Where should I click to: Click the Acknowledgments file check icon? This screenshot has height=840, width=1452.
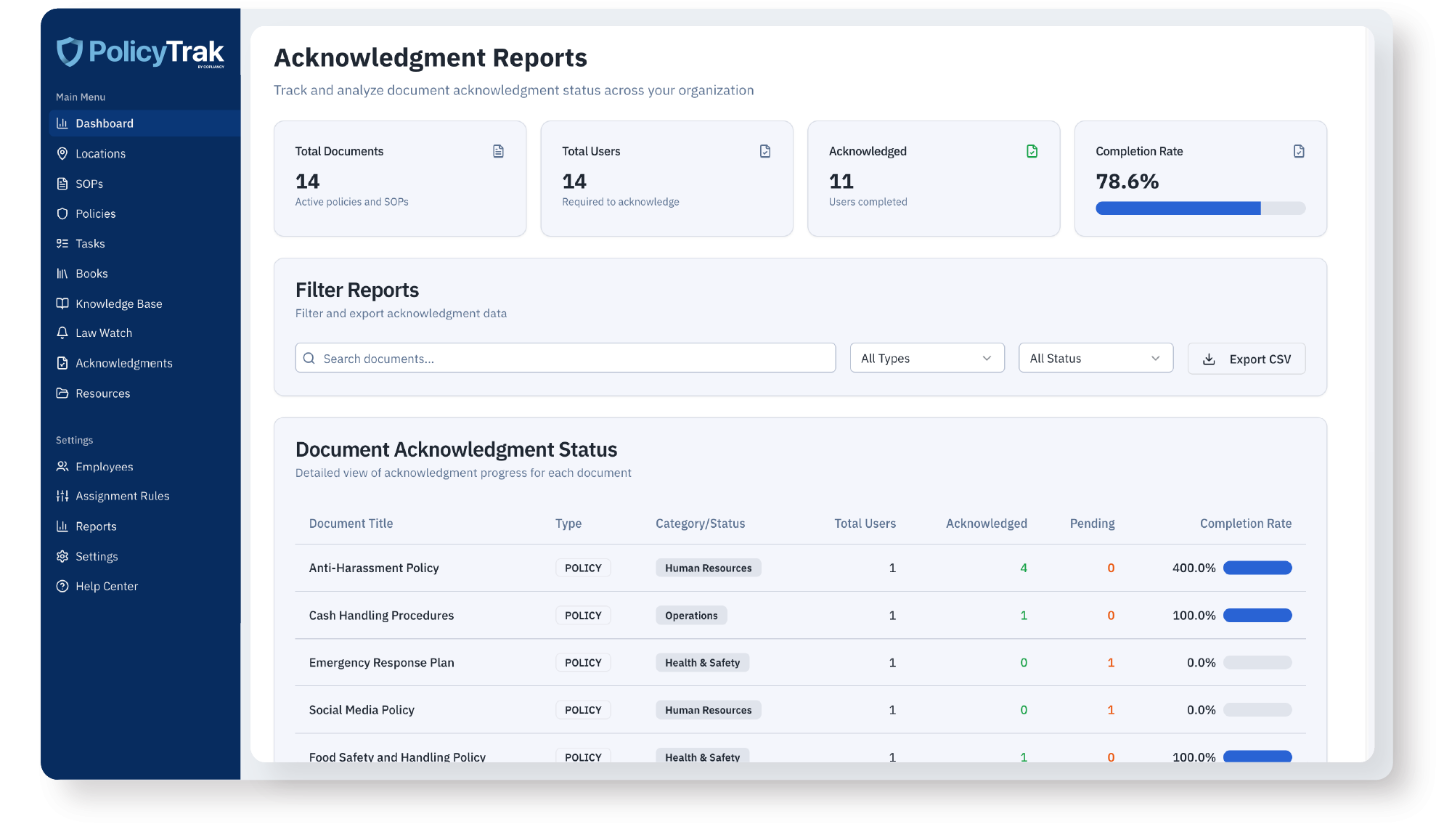pyautogui.click(x=62, y=363)
